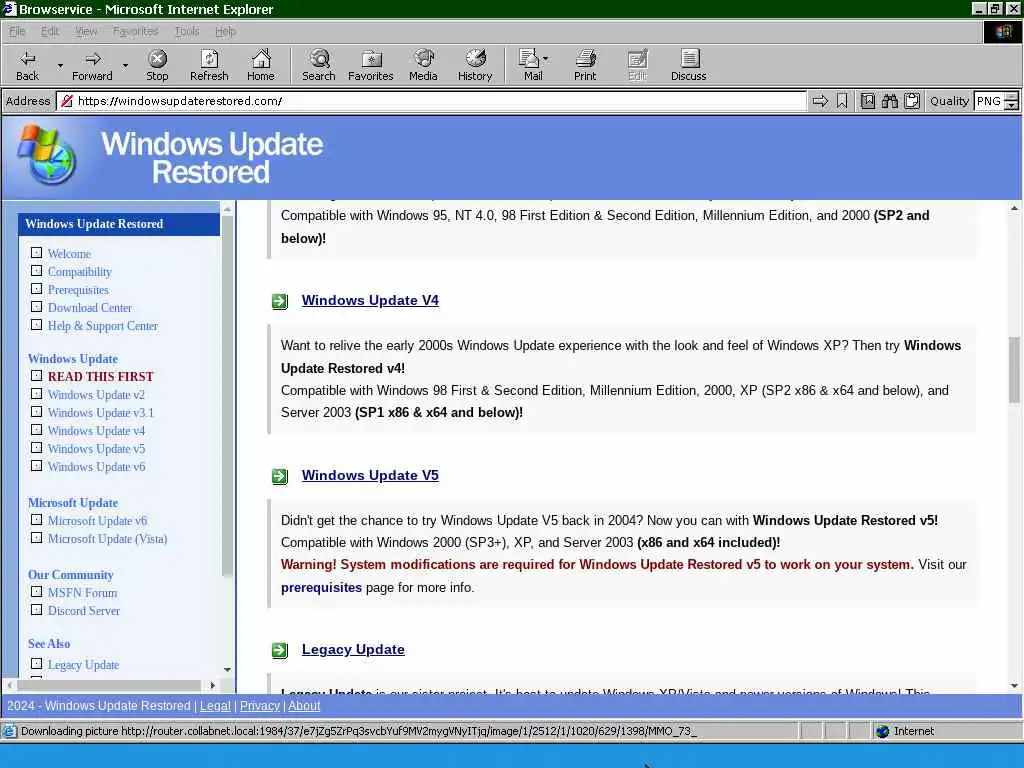This screenshot has height=768, width=1024.
Task: Show browsing History from the toolbar
Action: [475, 65]
